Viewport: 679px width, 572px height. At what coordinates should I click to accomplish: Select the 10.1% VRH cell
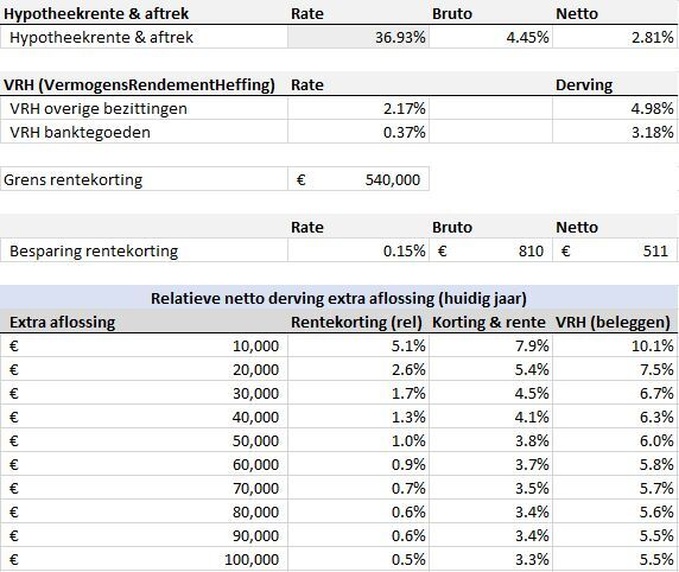click(x=614, y=346)
